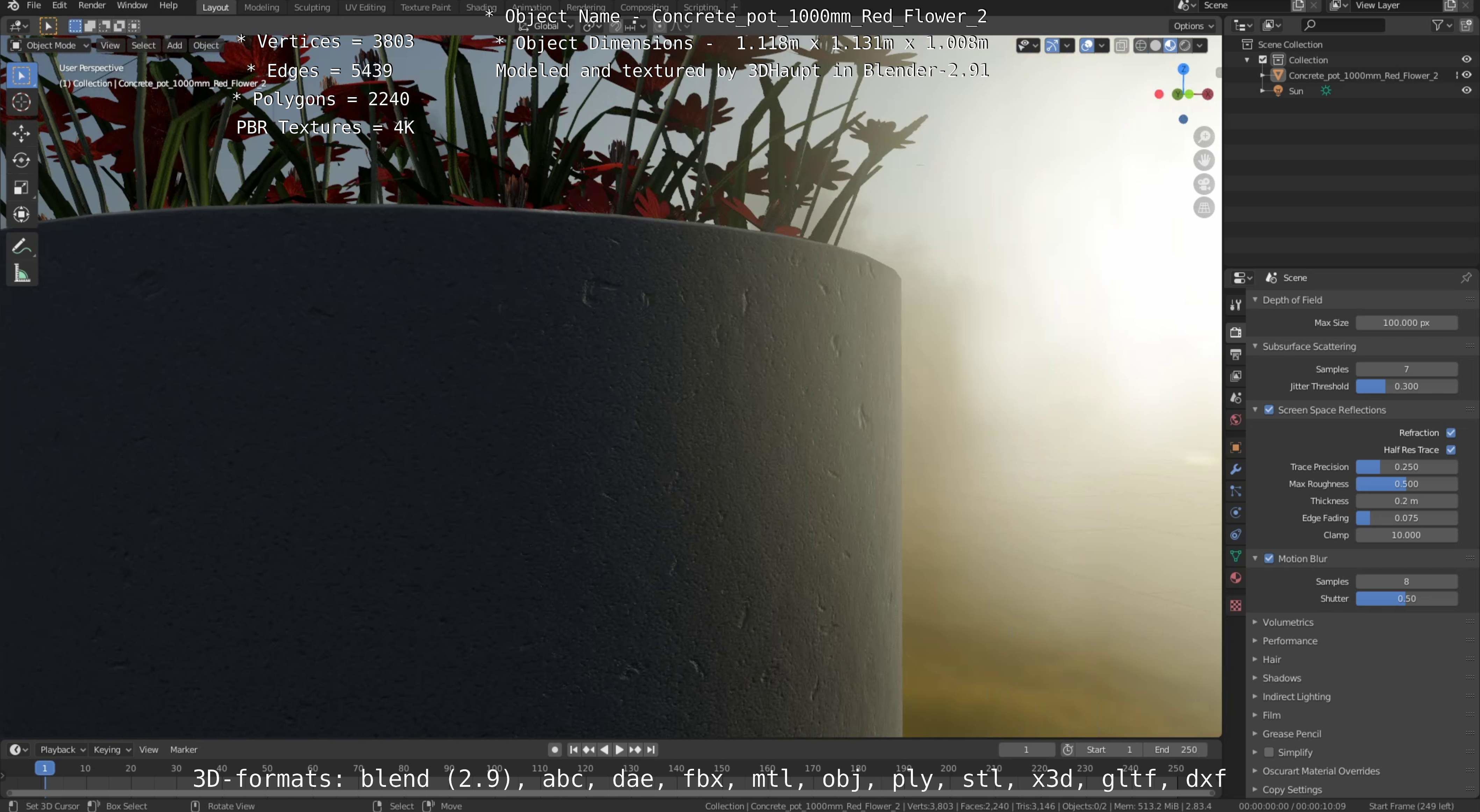The image size is (1480, 812).
Task: Switch to solid viewport shading
Action: point(1156,45)
